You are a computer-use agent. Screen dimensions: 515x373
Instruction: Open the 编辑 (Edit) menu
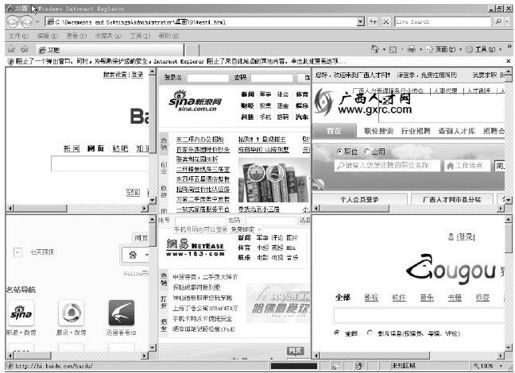pyautogui.click(x=48, y=35)
